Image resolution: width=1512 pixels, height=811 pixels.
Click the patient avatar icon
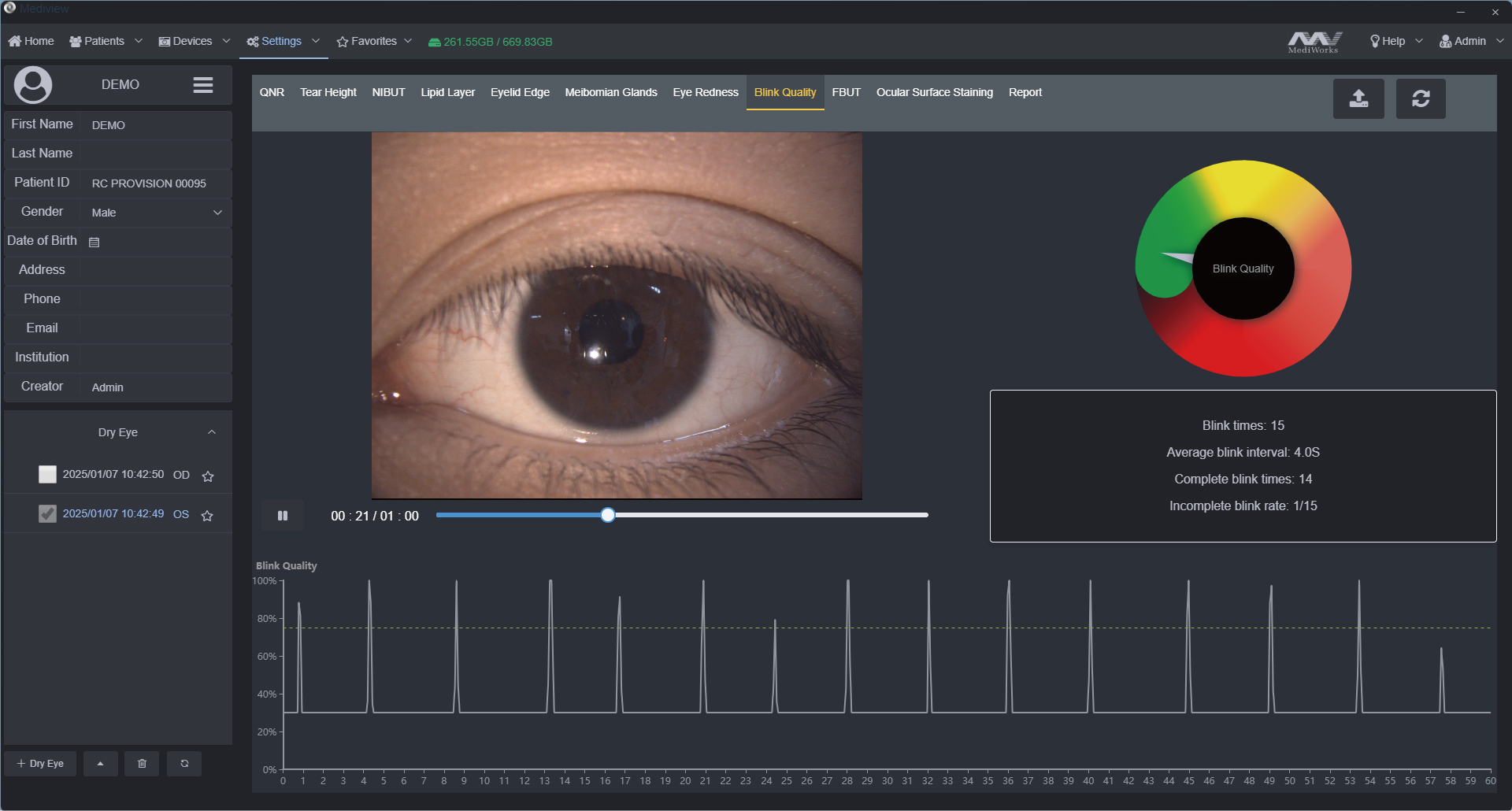tap(33, 85)
